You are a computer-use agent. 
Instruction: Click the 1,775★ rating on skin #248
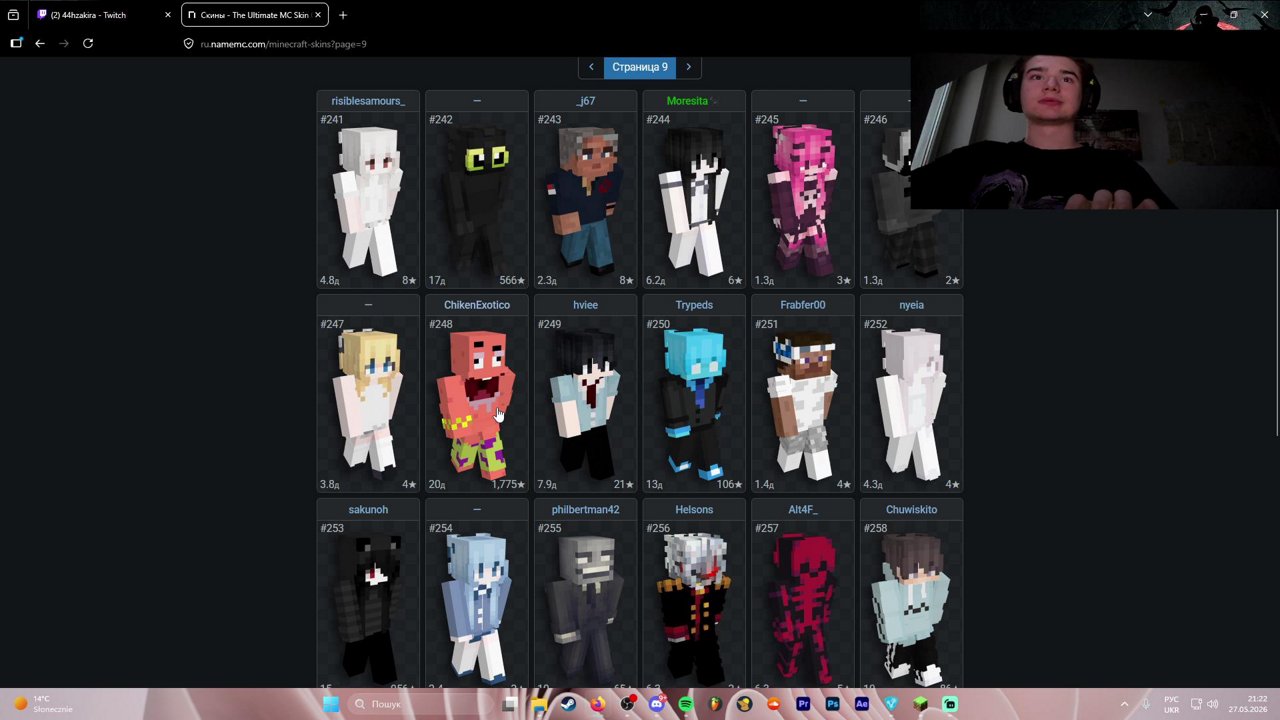[x=508, y=485]
